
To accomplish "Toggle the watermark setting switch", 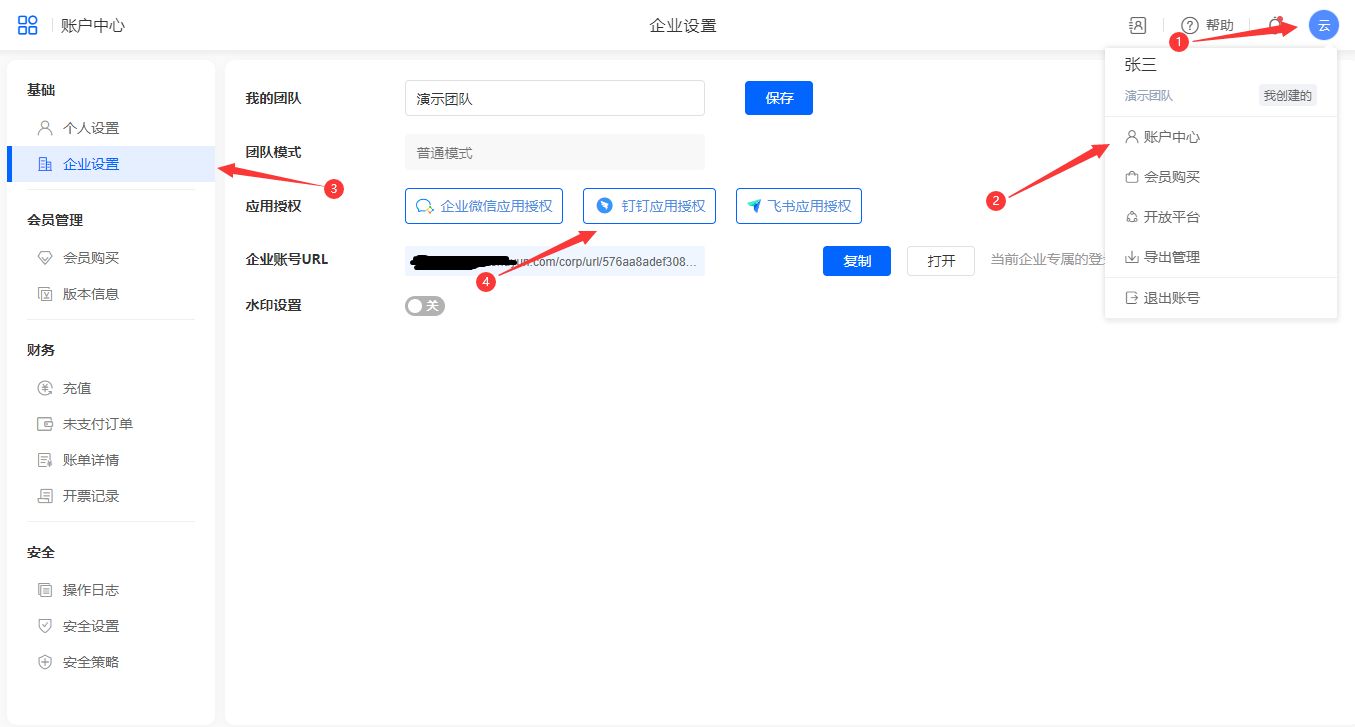I will click(x=425, y=306).
